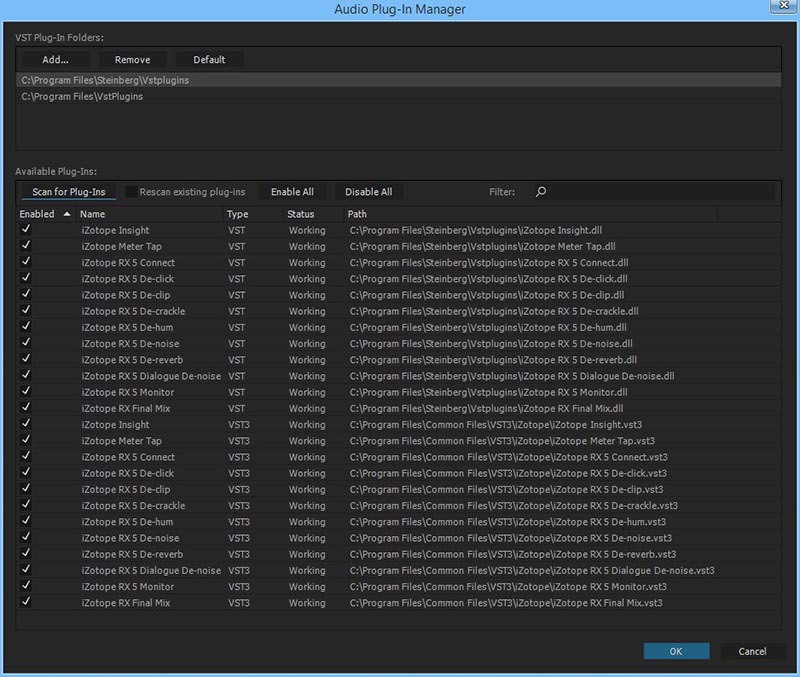Image resolution: width=800 pixels, height=677 pixels.
Task: Select path iZotope RX 5 De-noise.dll
Action: [491, 344]
